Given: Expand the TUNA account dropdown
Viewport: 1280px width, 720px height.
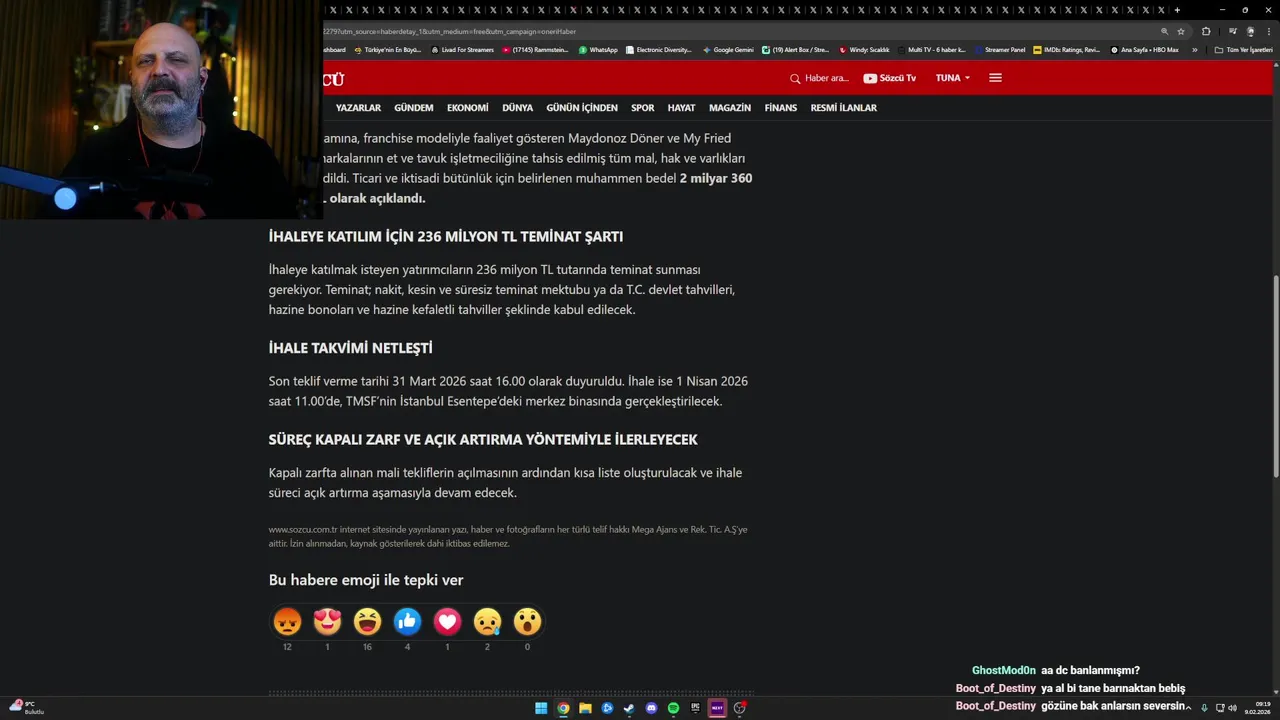Looking at the screenshot, I should point(953,78).
